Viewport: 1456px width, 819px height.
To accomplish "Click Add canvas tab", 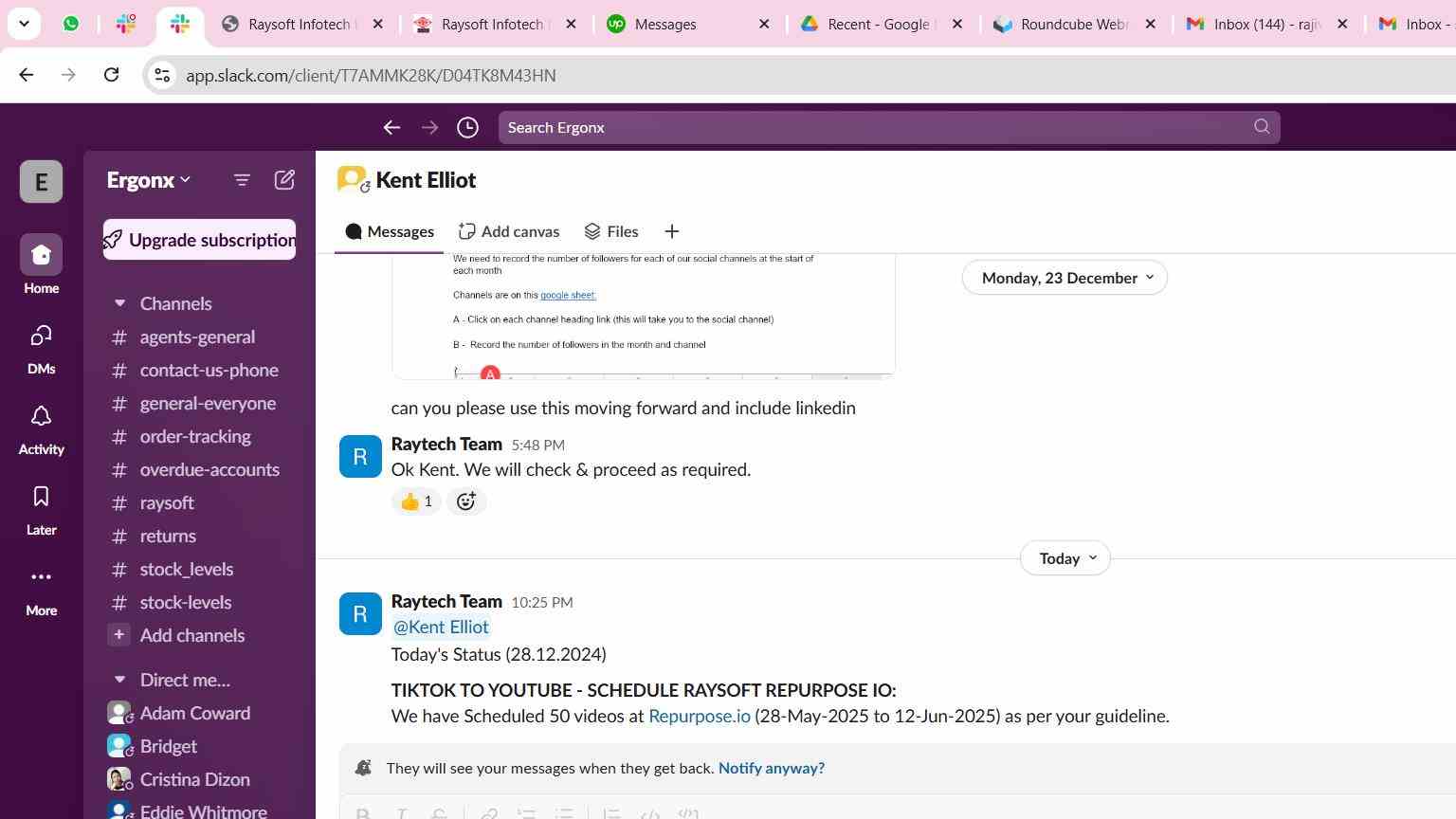I will click(509, 231).
